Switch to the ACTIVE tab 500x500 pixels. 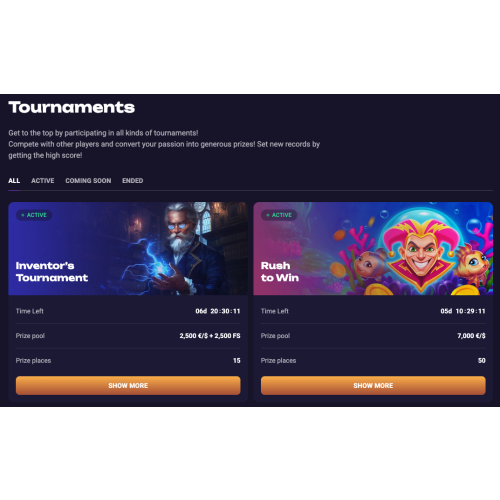coord(43,181)
